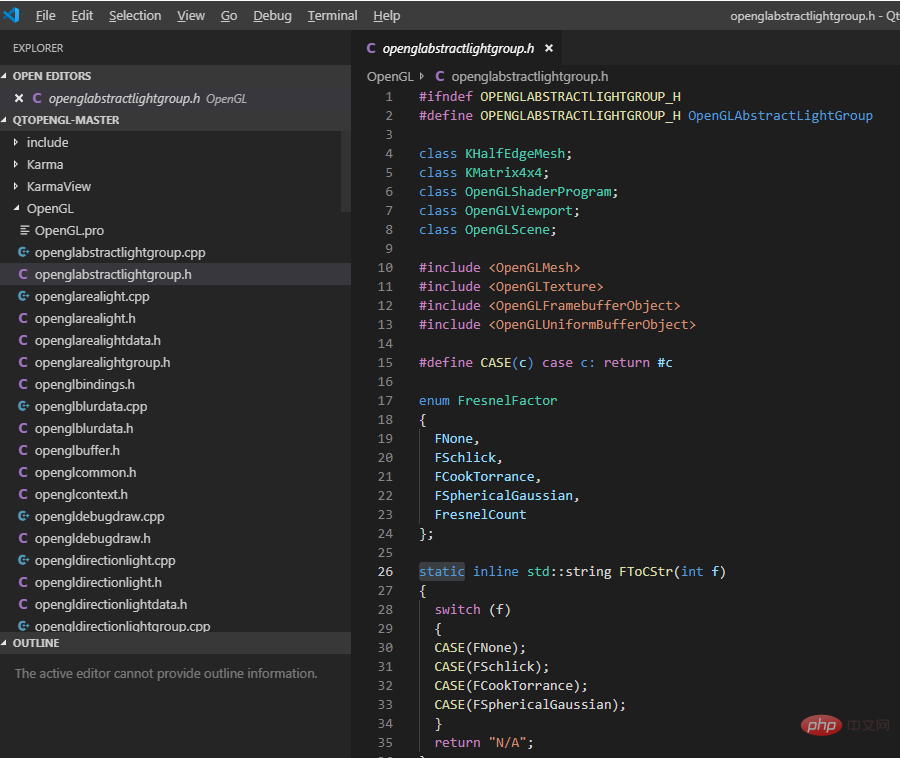Open openglblurdata.h
This screenshot has width=900, height=758.
coord(84,428)
